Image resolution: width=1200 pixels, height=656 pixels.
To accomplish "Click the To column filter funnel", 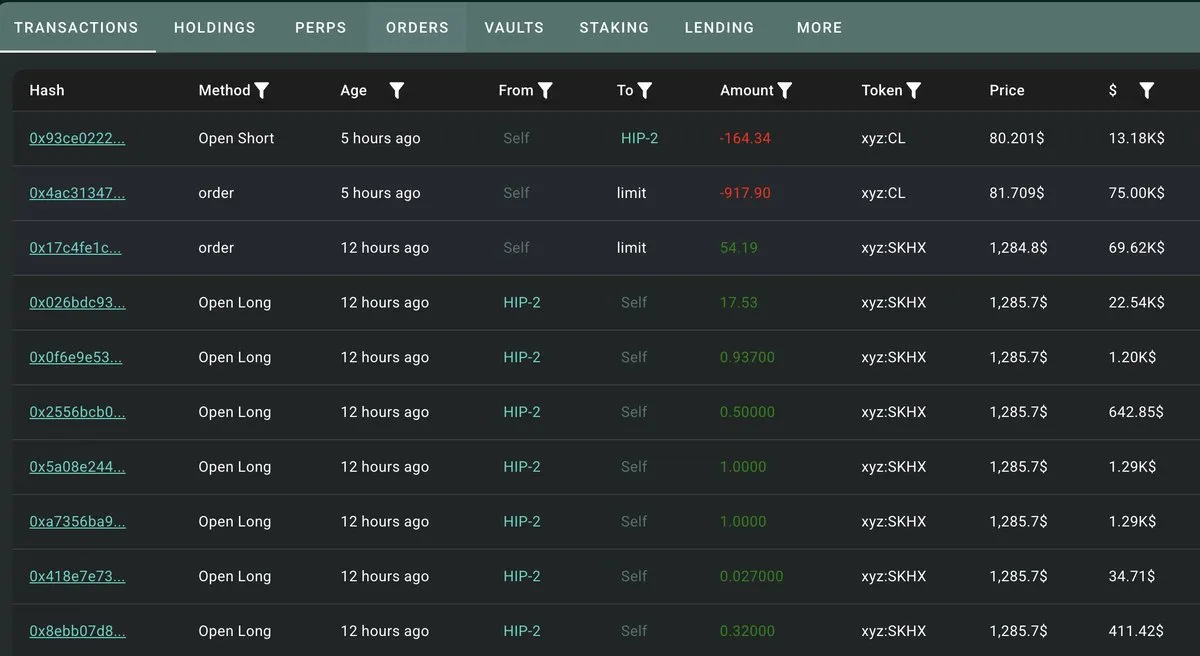I will tap(645, 91).
